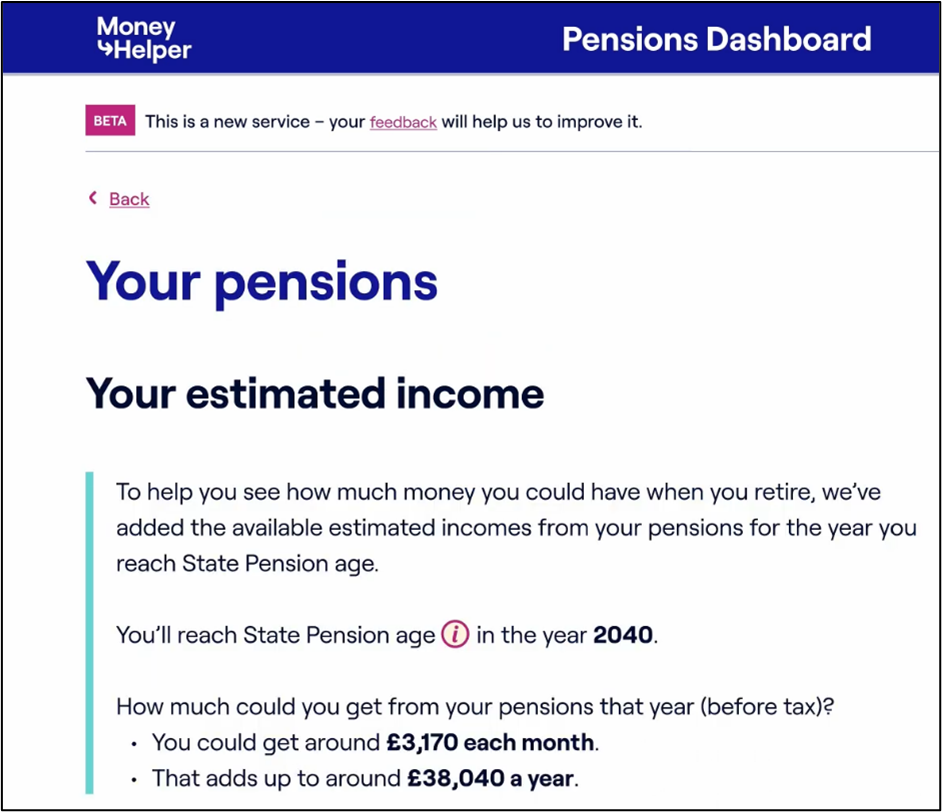Click the 'You'll reach State Pension age' text
Screen dimensions: 942x812
(275, 635)
